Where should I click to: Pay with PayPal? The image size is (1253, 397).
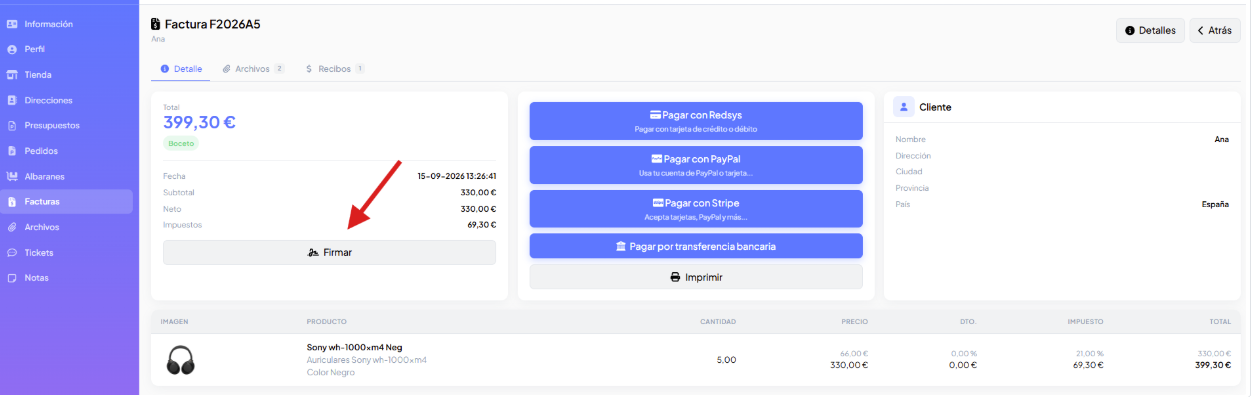pyautogui.click(x=696, y=165)
